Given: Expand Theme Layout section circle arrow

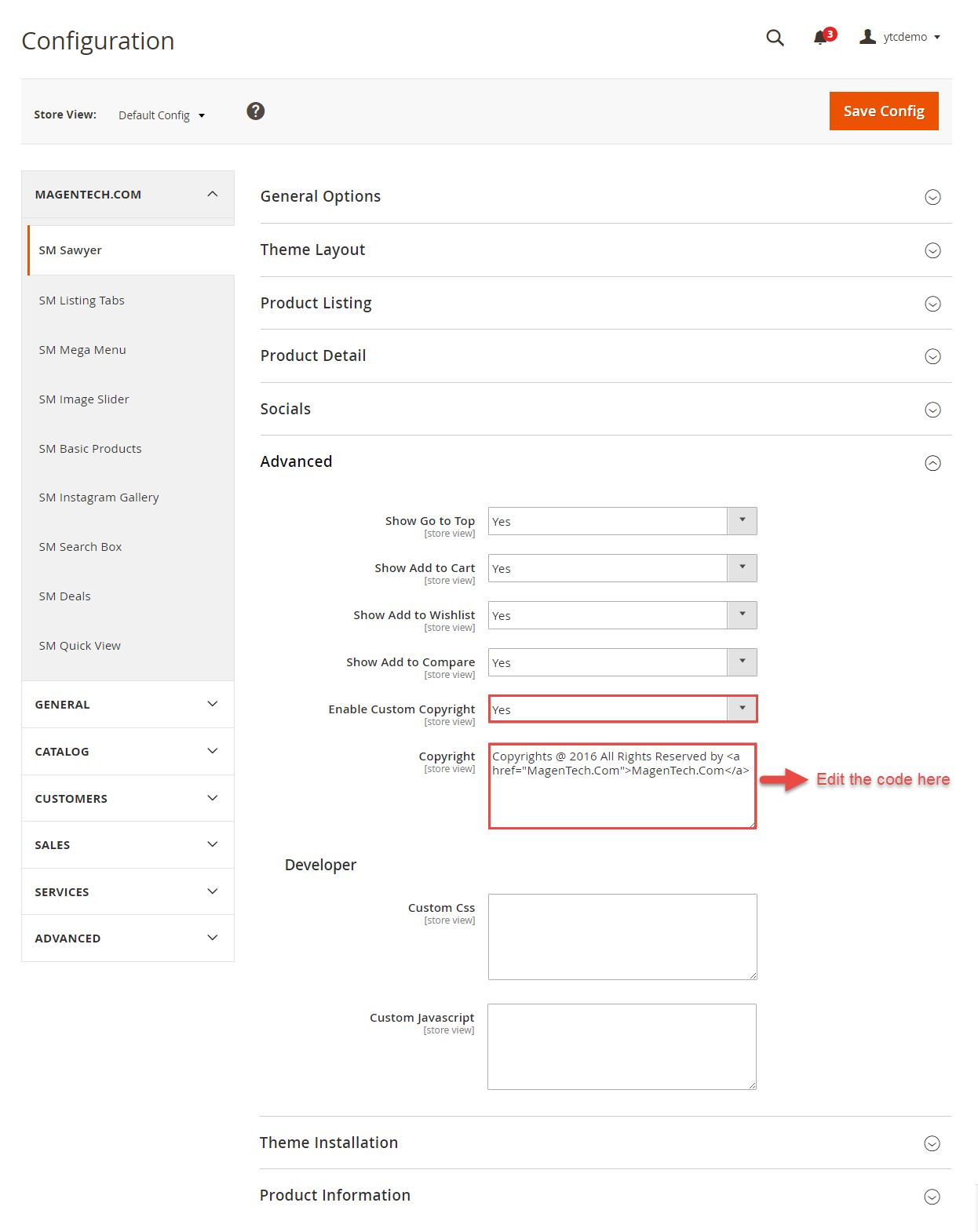Looking at the screenshot, I should click(932, 250).
